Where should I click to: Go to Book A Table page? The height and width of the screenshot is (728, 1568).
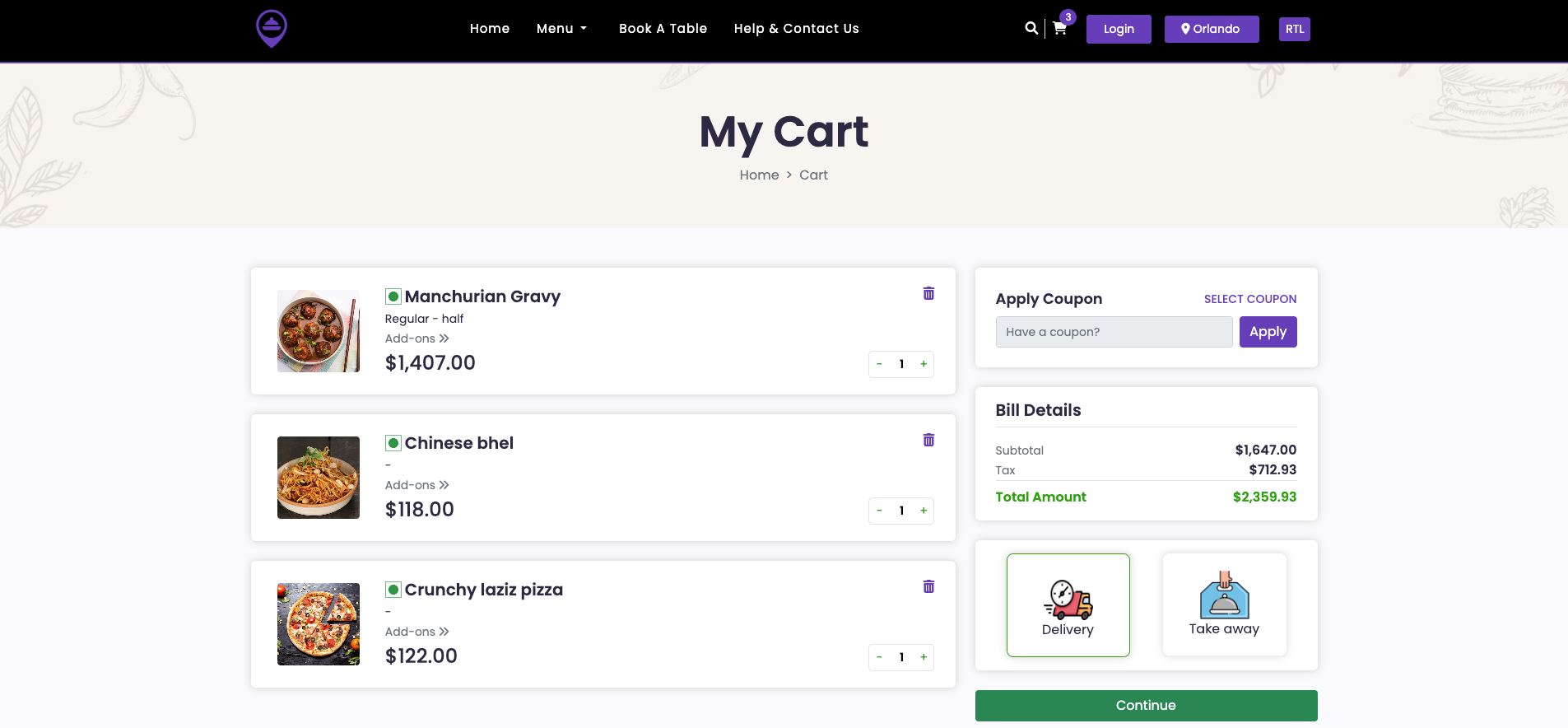click(663, 29)
